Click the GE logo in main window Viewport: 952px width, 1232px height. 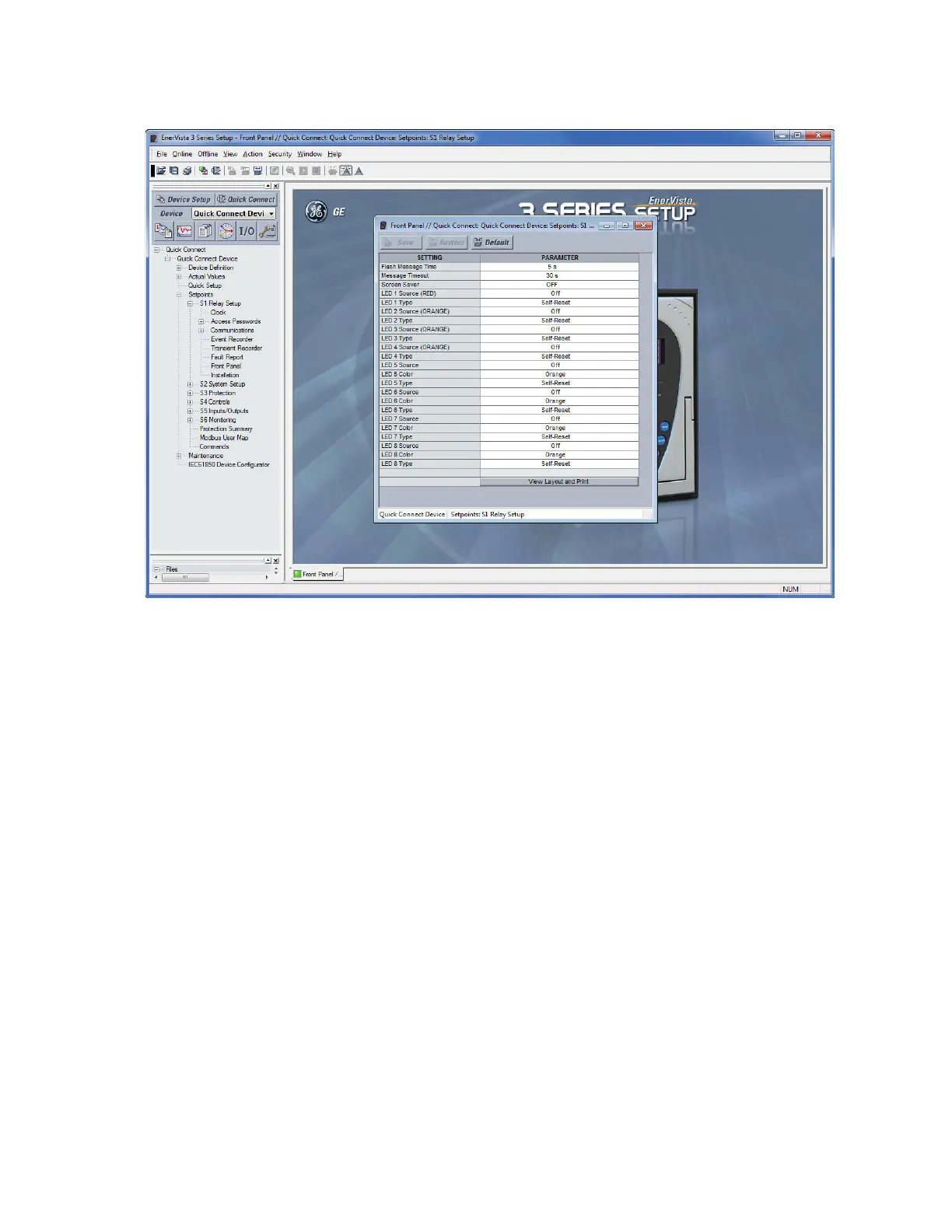(x=316, y=212)
